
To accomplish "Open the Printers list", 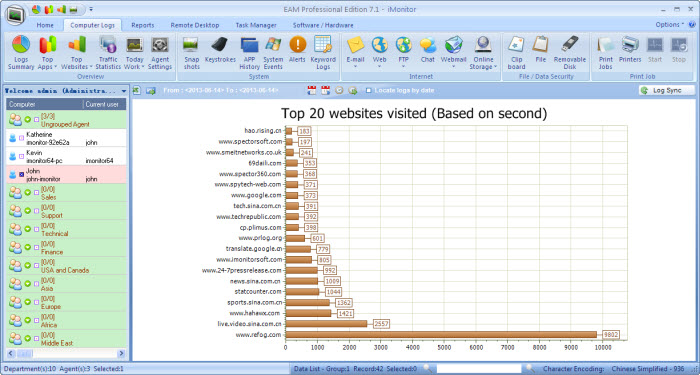I will (x=630, y=50).
